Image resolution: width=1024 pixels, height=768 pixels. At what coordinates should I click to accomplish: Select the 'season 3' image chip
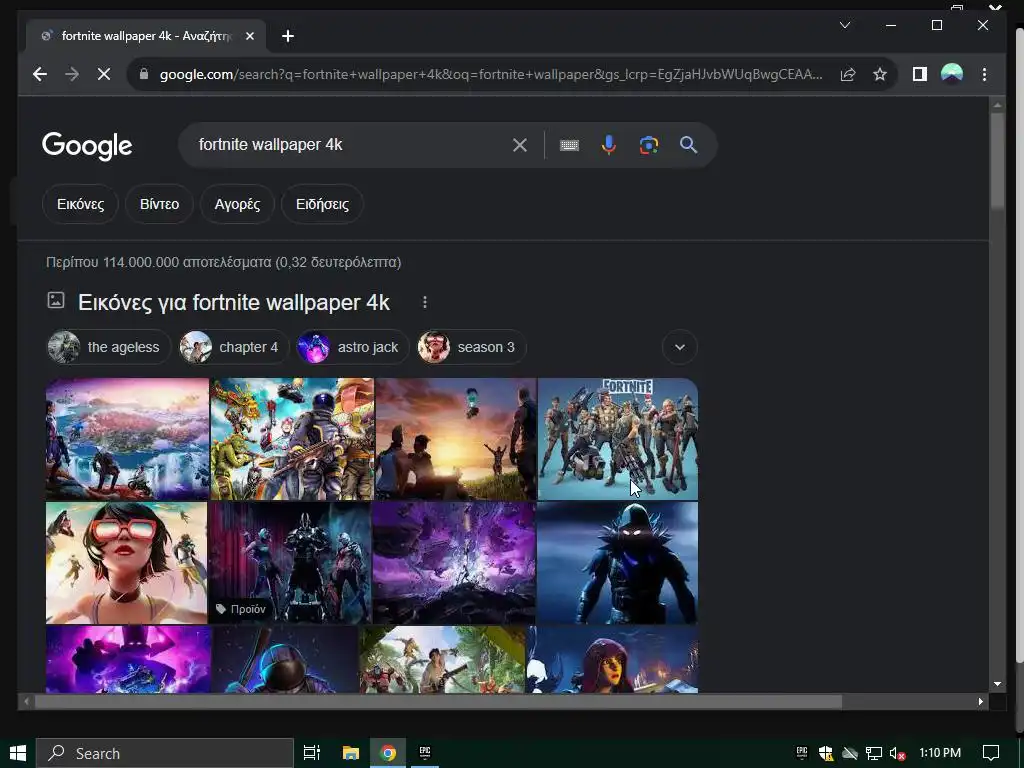tap(472, 347)
